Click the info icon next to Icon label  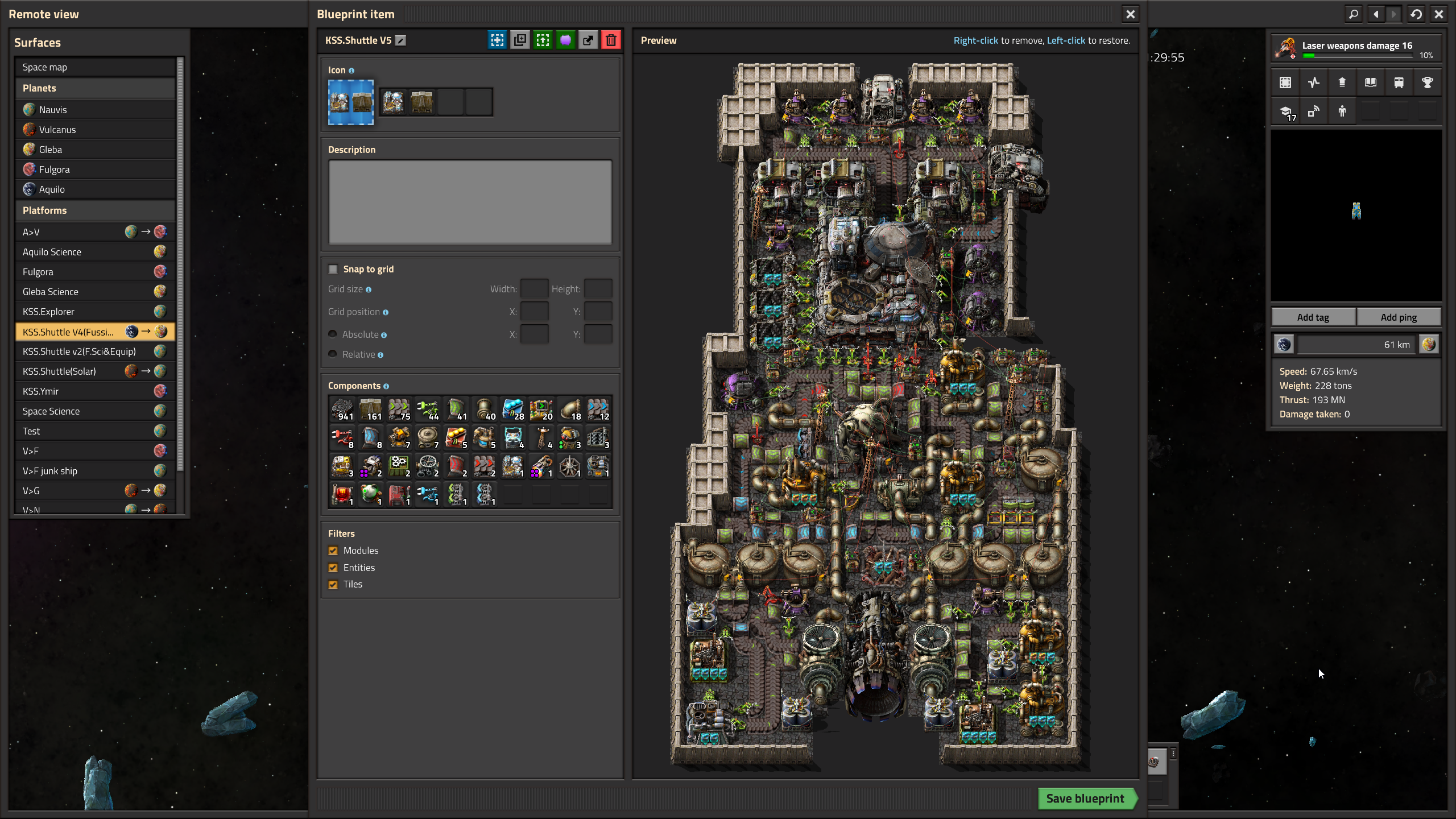point(351,71)
